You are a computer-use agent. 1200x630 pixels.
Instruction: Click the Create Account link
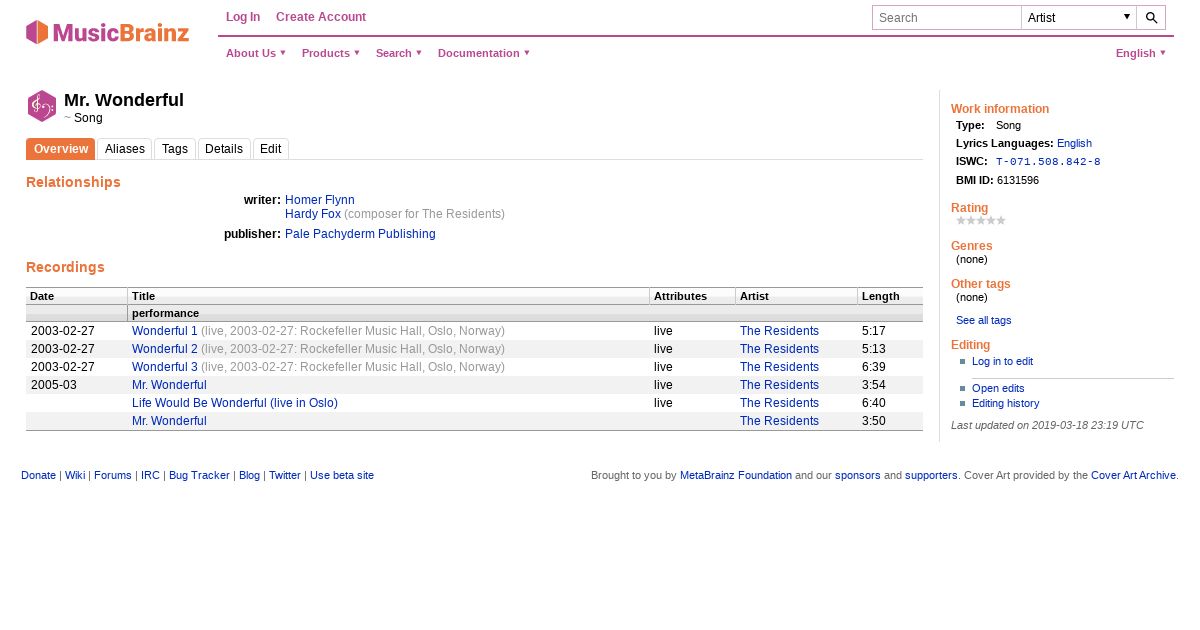(321, 17)
